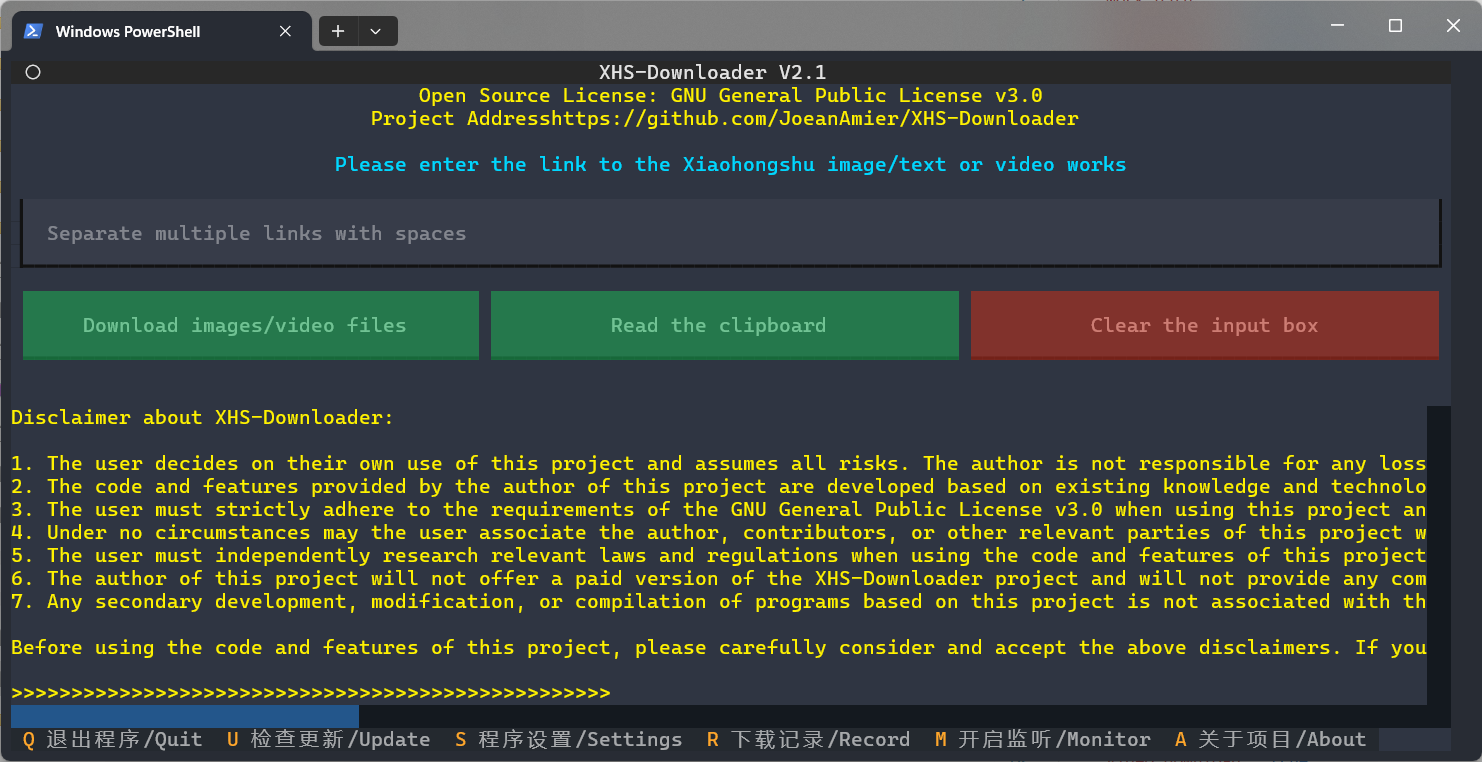Open About from the footer bar
The image size is (1482, 762).
point(1271,739)
